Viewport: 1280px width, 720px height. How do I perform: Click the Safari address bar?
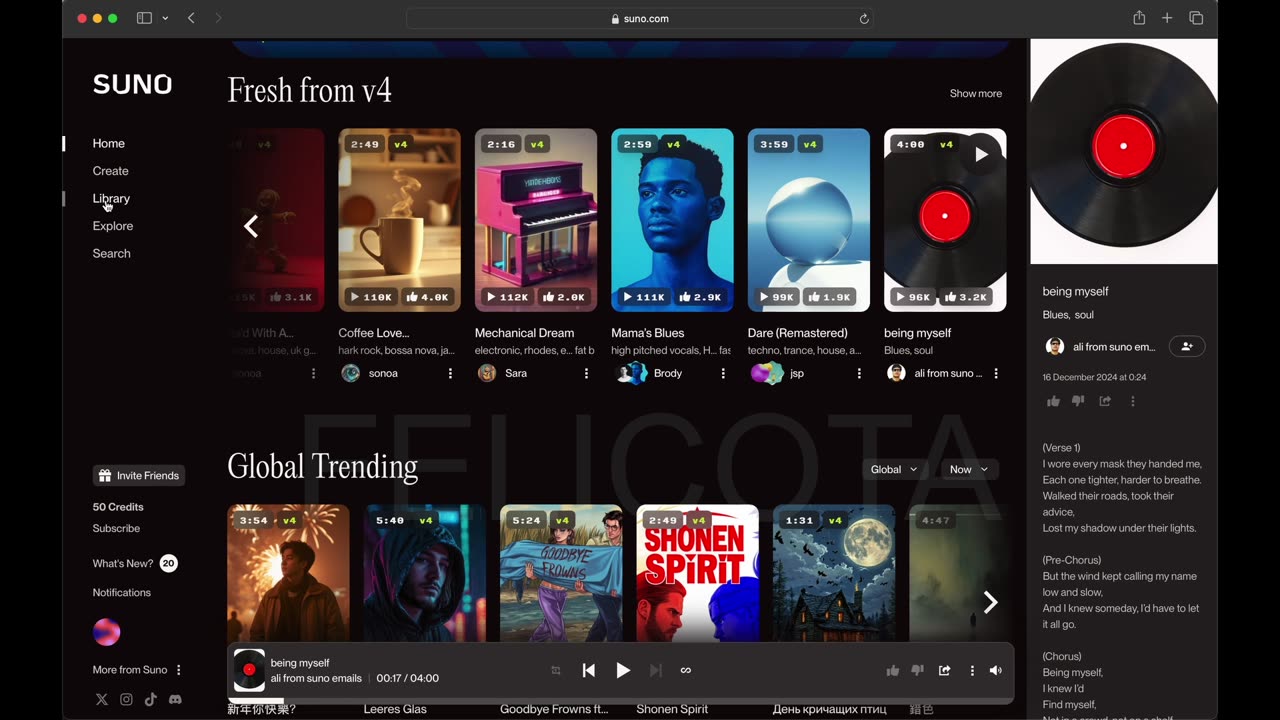tap(640, 18)
